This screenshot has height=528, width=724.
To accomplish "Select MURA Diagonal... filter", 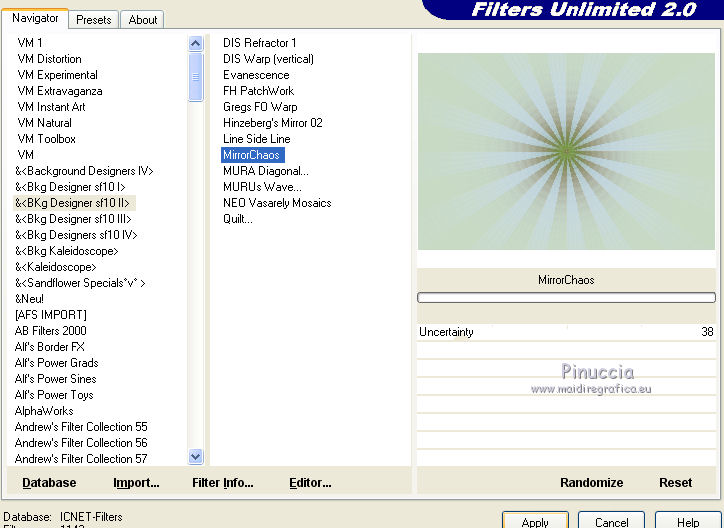I will [x=265, y=171].
